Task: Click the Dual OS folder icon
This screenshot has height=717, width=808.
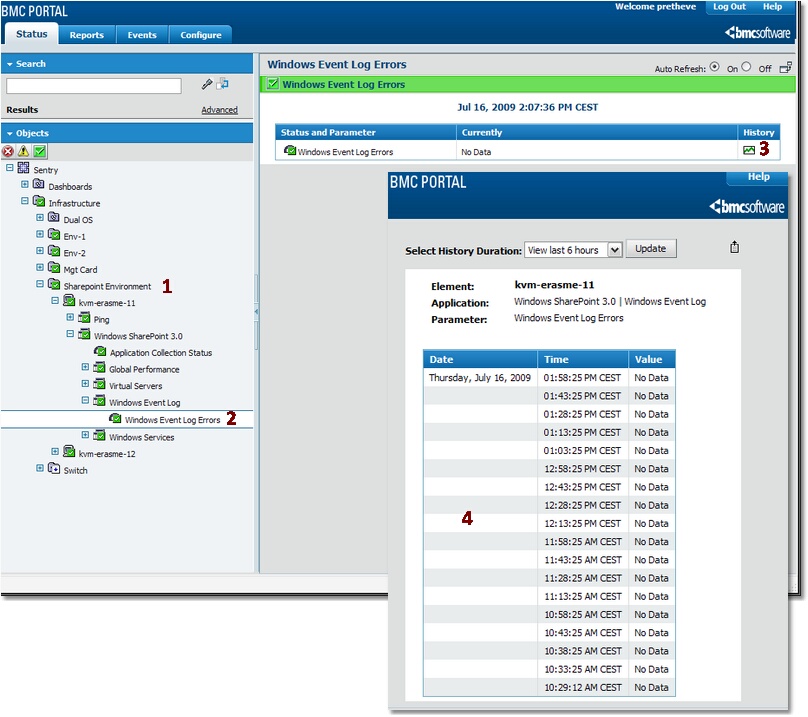Action: click(x=54, y=217)
